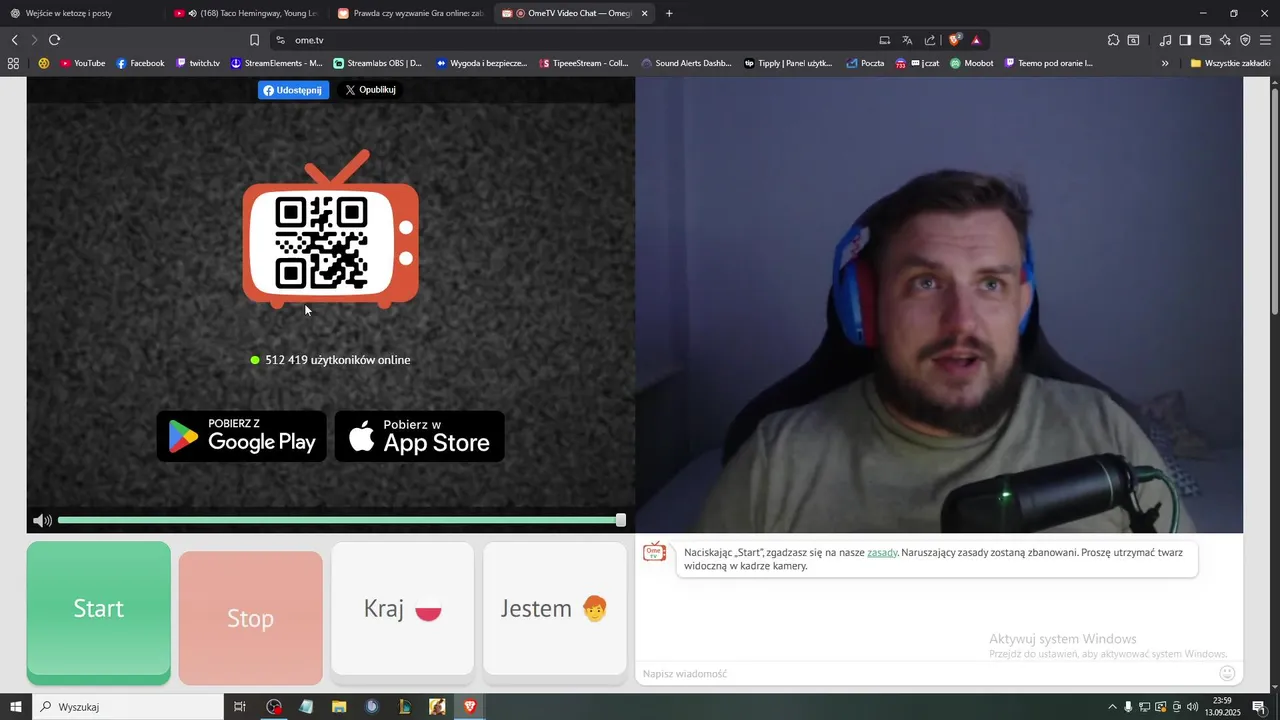Click the translate page icon
This screenshot has height=720, width=1280.
pyautogui.click(x=907, y=40)
